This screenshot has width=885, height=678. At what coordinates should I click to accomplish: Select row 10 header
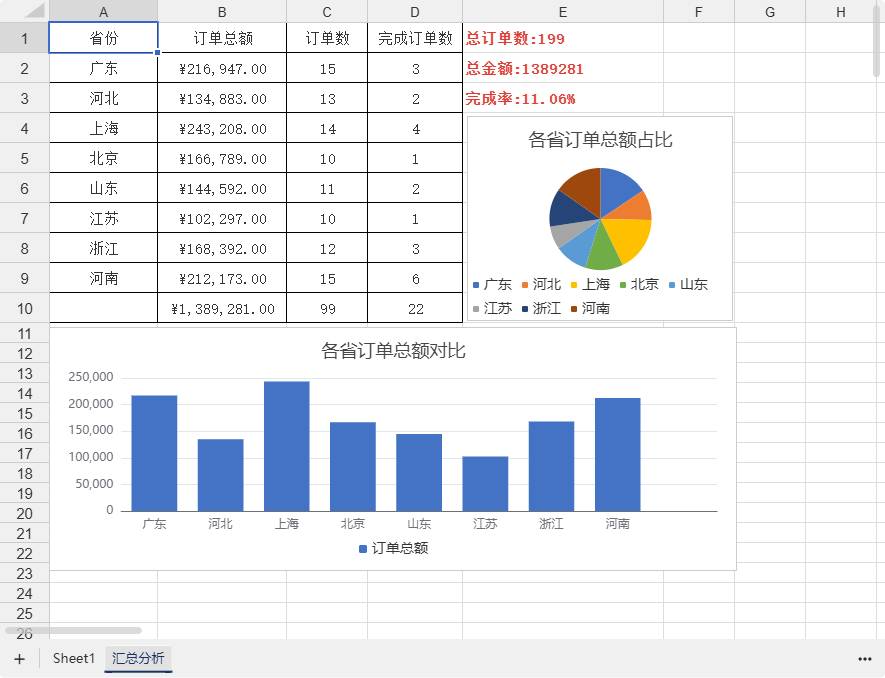point(24,308)
